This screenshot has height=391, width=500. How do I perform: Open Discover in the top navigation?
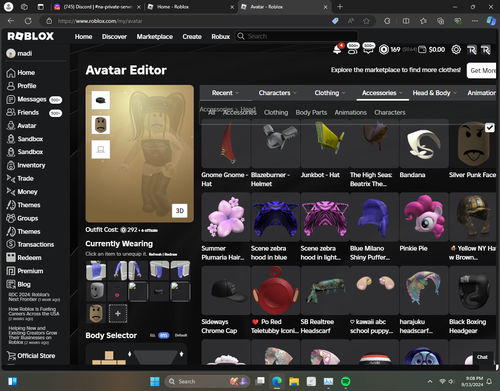point(114,36)
